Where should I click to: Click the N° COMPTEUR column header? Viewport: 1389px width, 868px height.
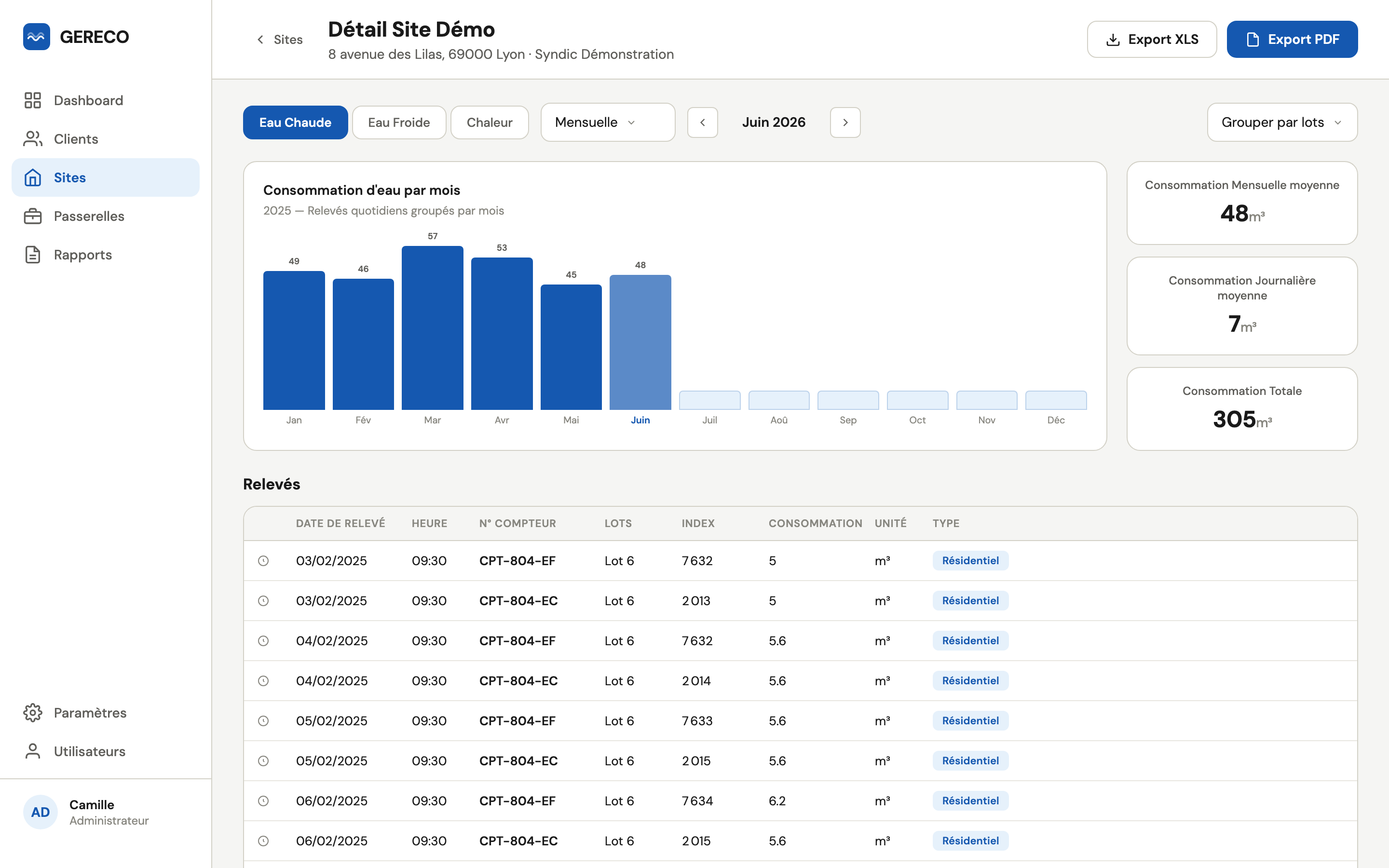tap(517, 523)
